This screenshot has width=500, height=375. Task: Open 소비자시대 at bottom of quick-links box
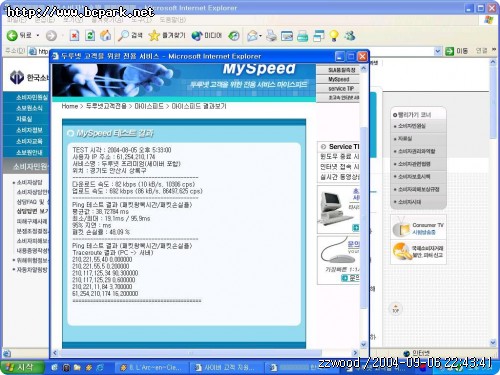point(410,202)
